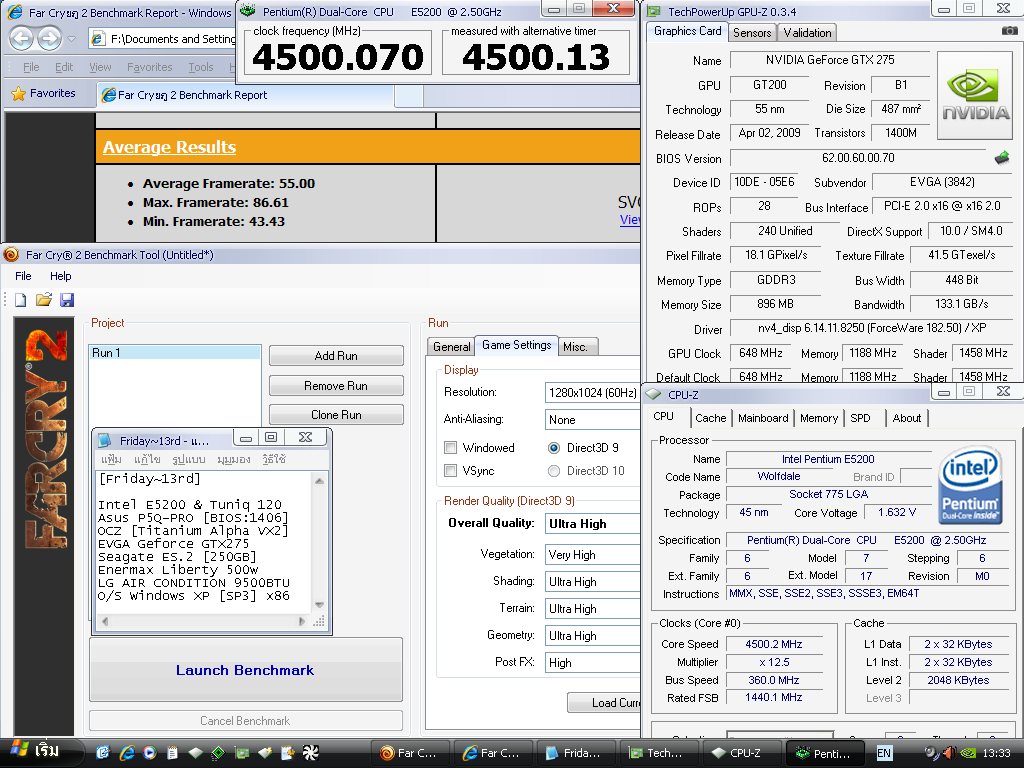Open Friday notepad taskbar button
Screen dimensions: 1024x768
576,753
